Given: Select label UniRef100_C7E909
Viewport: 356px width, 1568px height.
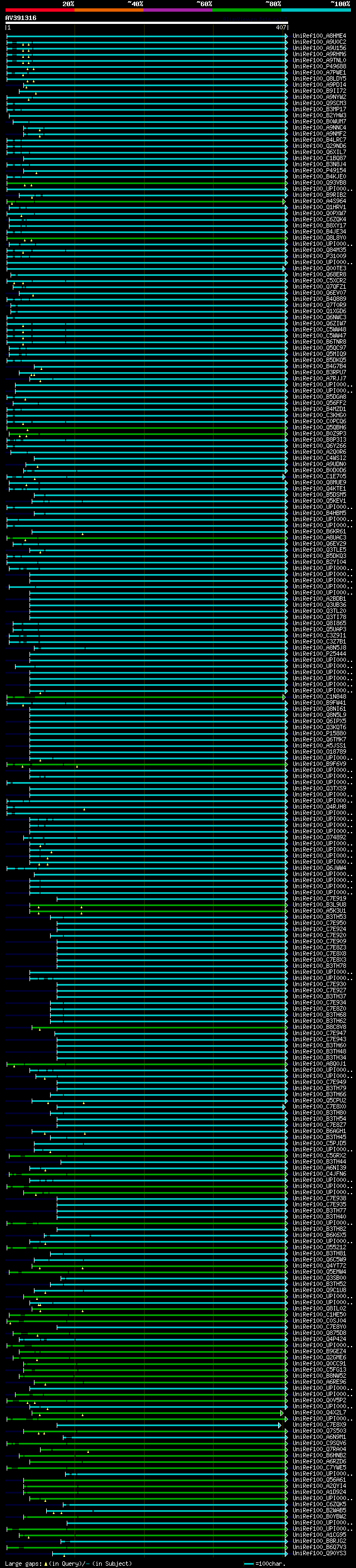Looking at the screenshot, I should (x=319, y=941).
